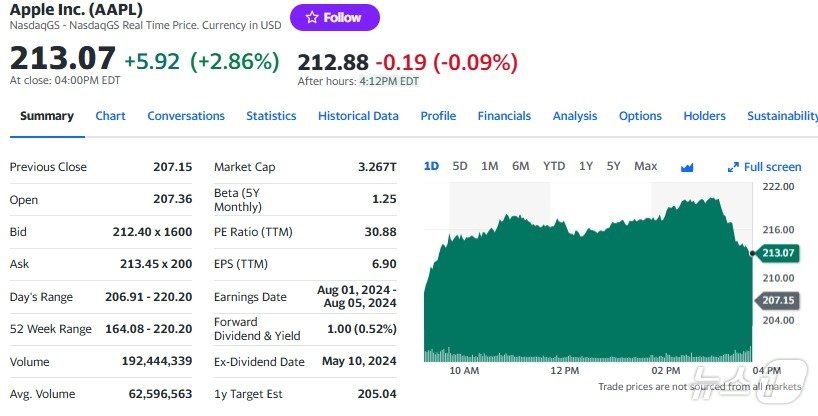Click the star Follow button
Screen dimensions: 818x416
click(x=334, y=17)
